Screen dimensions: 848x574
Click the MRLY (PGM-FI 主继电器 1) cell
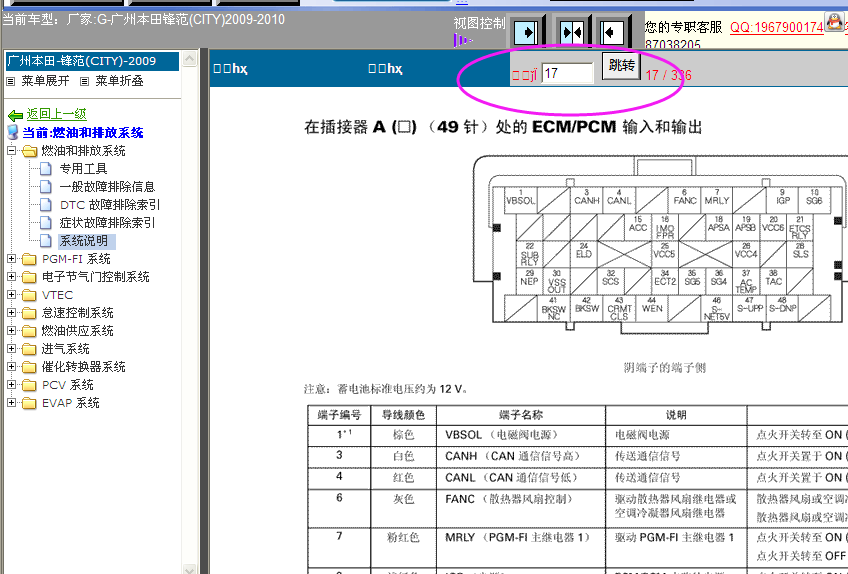521,547
